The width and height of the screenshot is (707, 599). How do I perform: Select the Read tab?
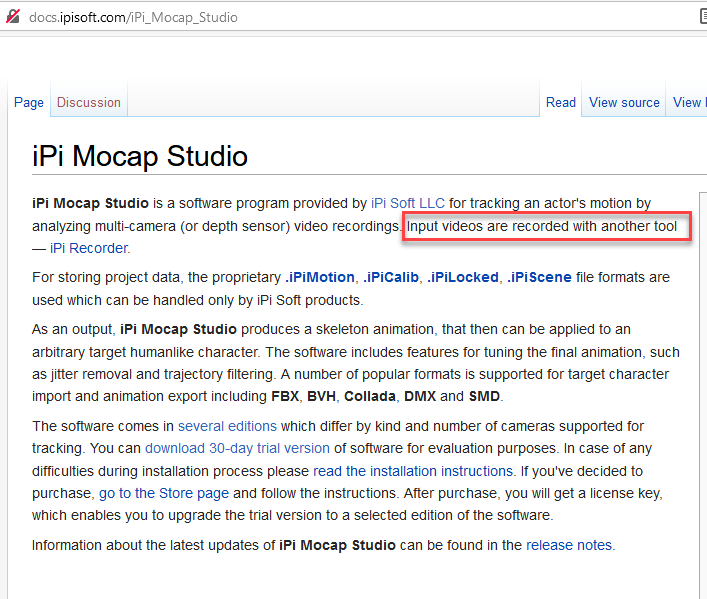560,102
